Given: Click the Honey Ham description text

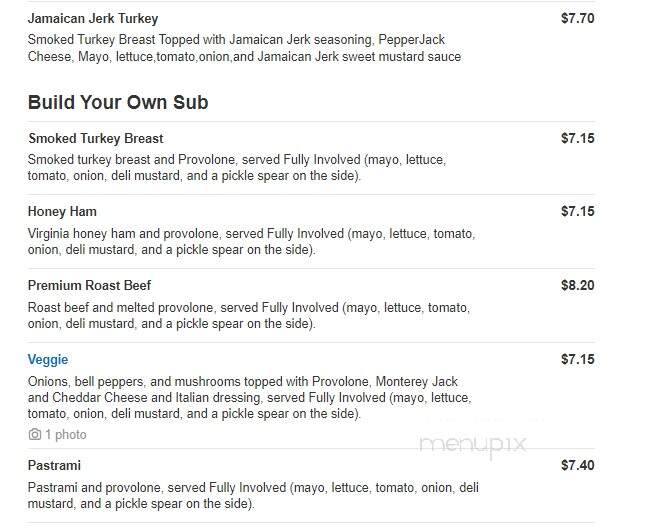Looking at the screenshot, I should click(252, 241).
